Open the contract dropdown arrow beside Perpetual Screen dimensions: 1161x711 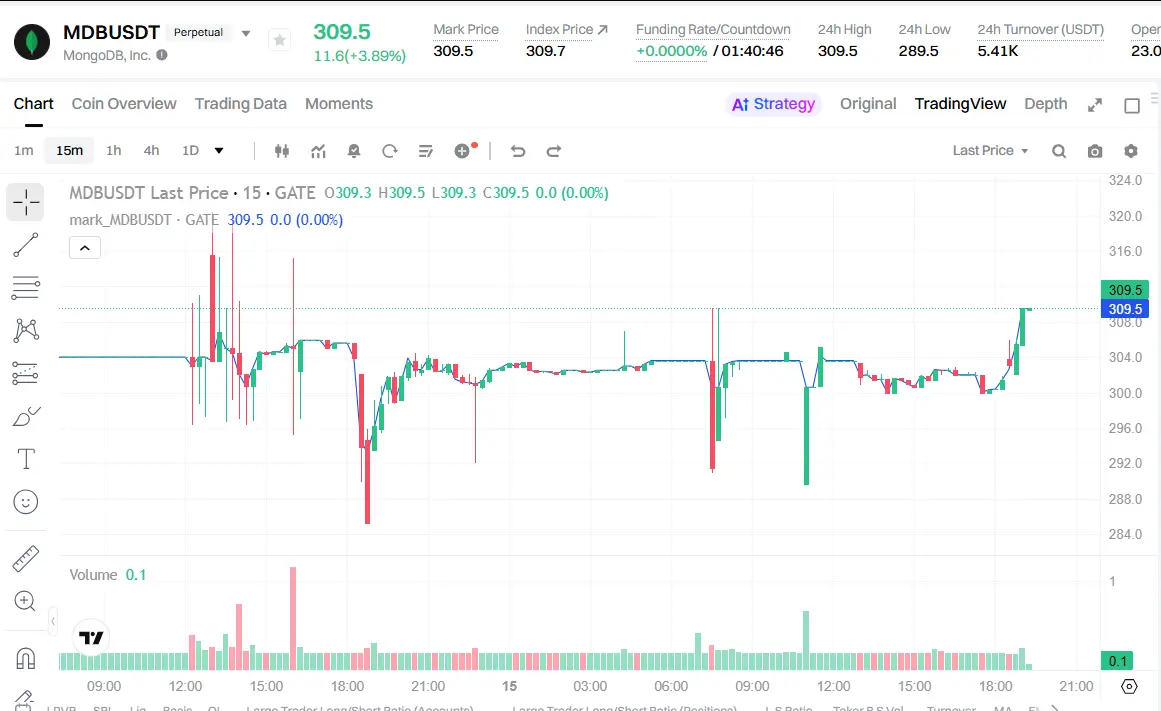pyautogui.click(x=246, y=33)
